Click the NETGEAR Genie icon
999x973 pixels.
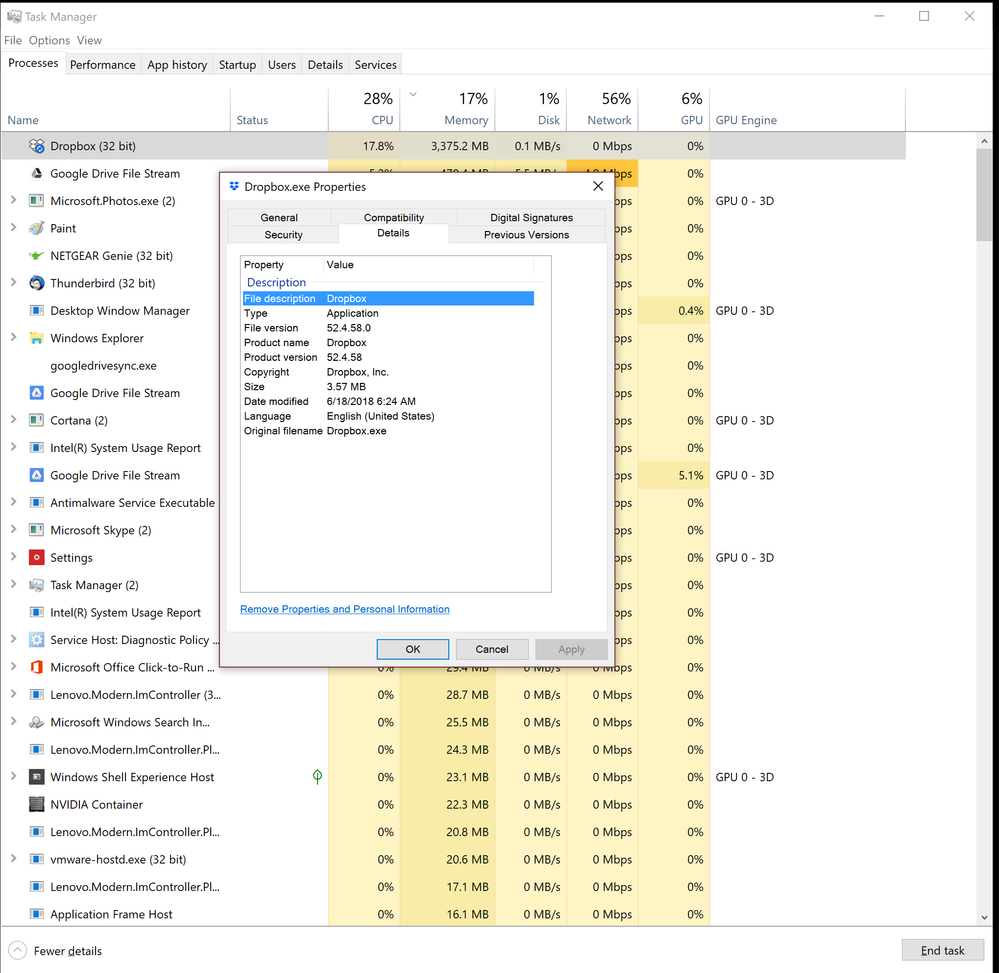[x=37, y=256]
